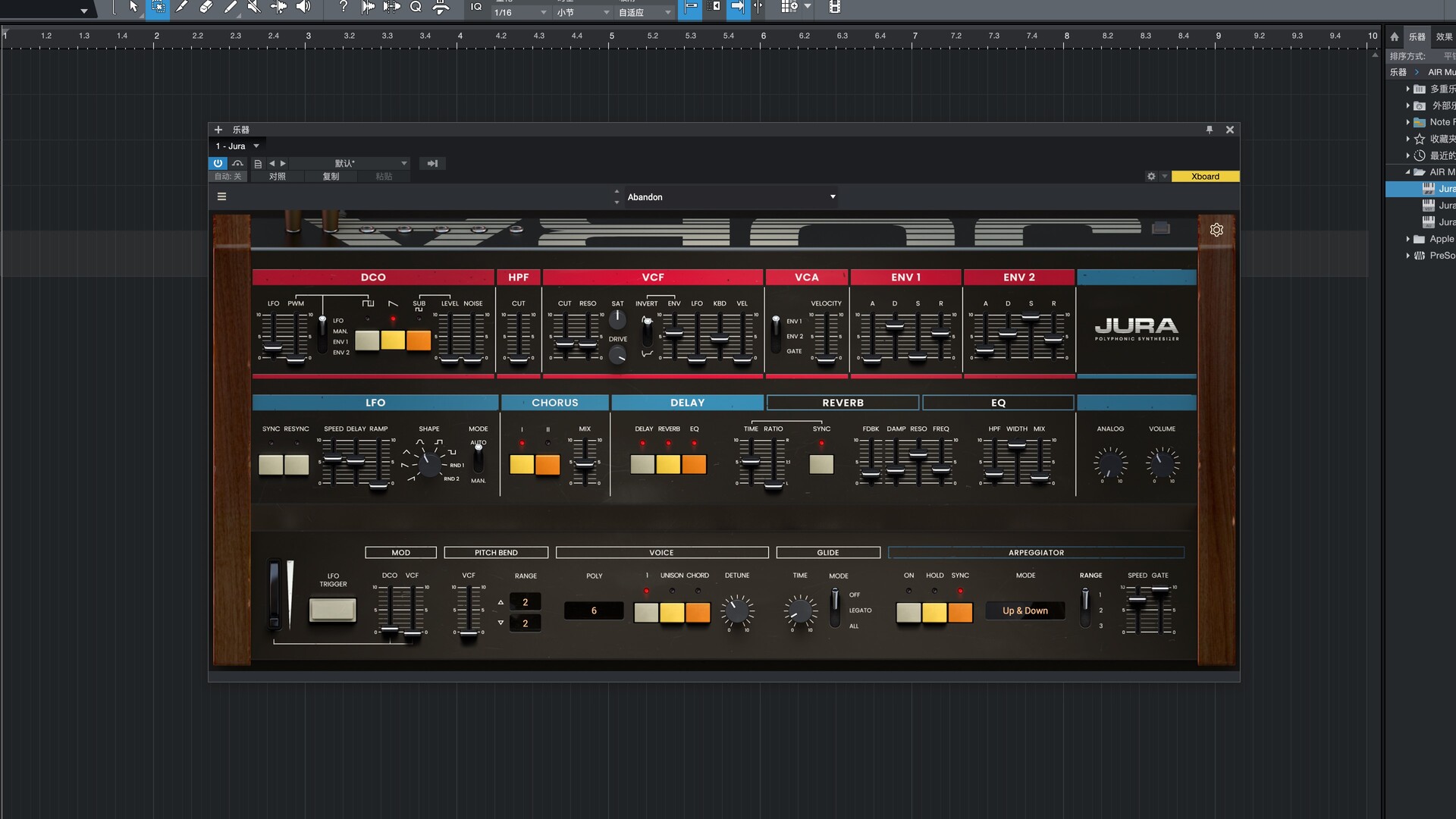Switch to the 效果 browser tab

click(1444, 36)
